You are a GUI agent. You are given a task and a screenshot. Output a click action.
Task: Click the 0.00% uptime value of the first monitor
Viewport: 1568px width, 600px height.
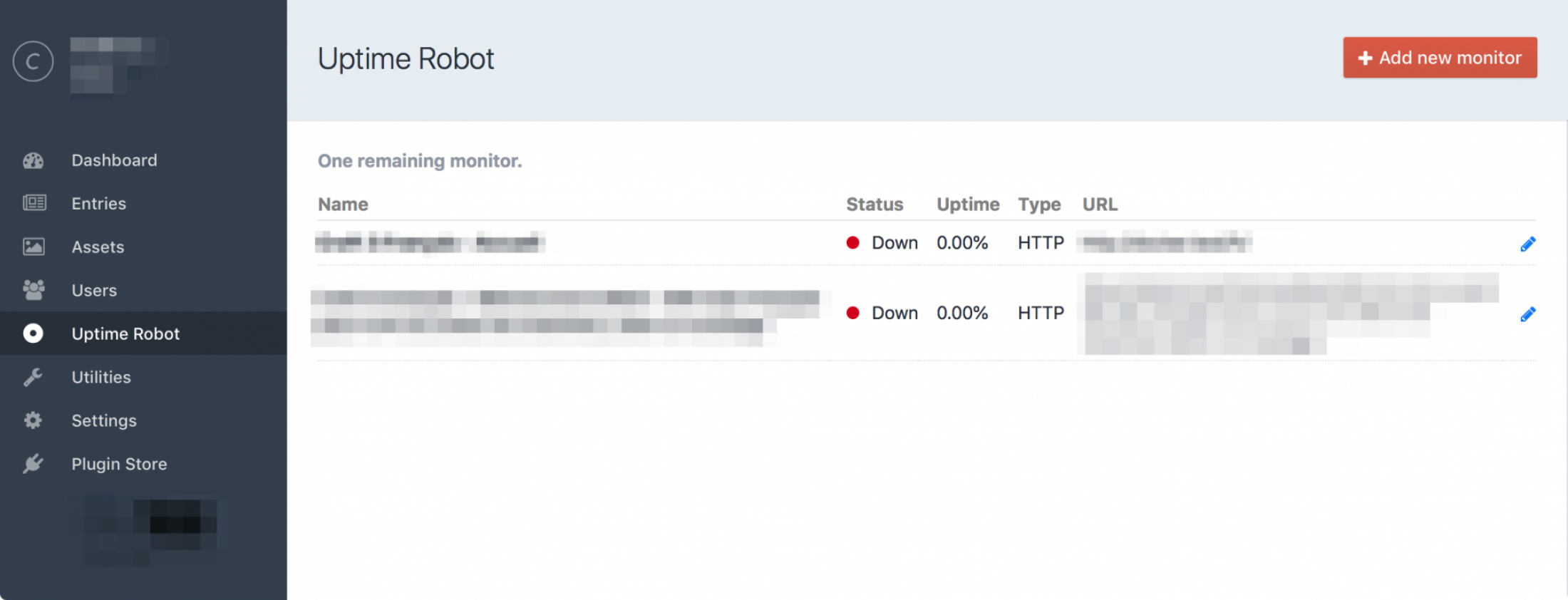click(x=962, y=242)
